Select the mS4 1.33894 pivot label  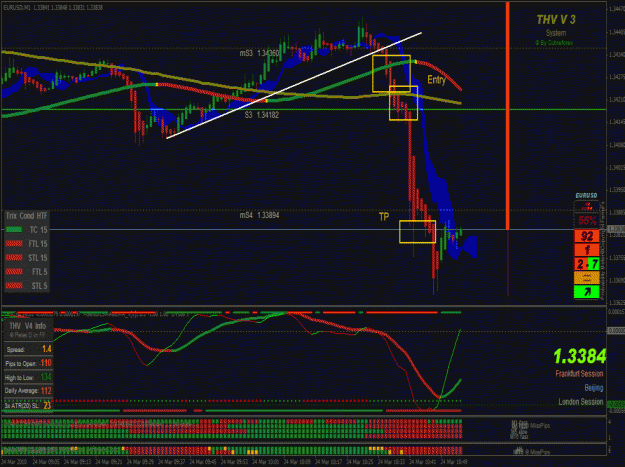click(259, 216)
